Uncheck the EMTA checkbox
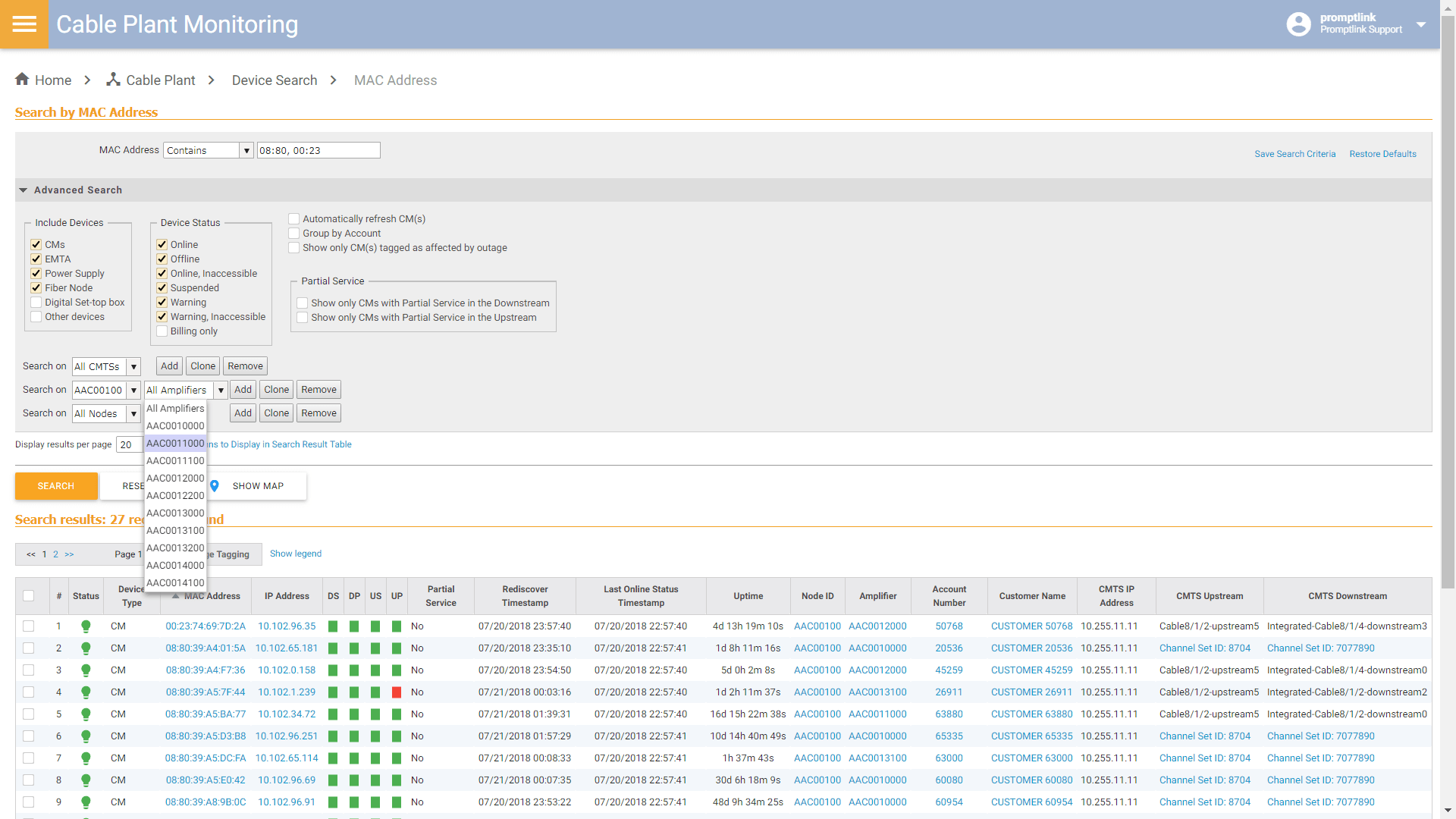The image size is (1456, 819). click(36, 259)
